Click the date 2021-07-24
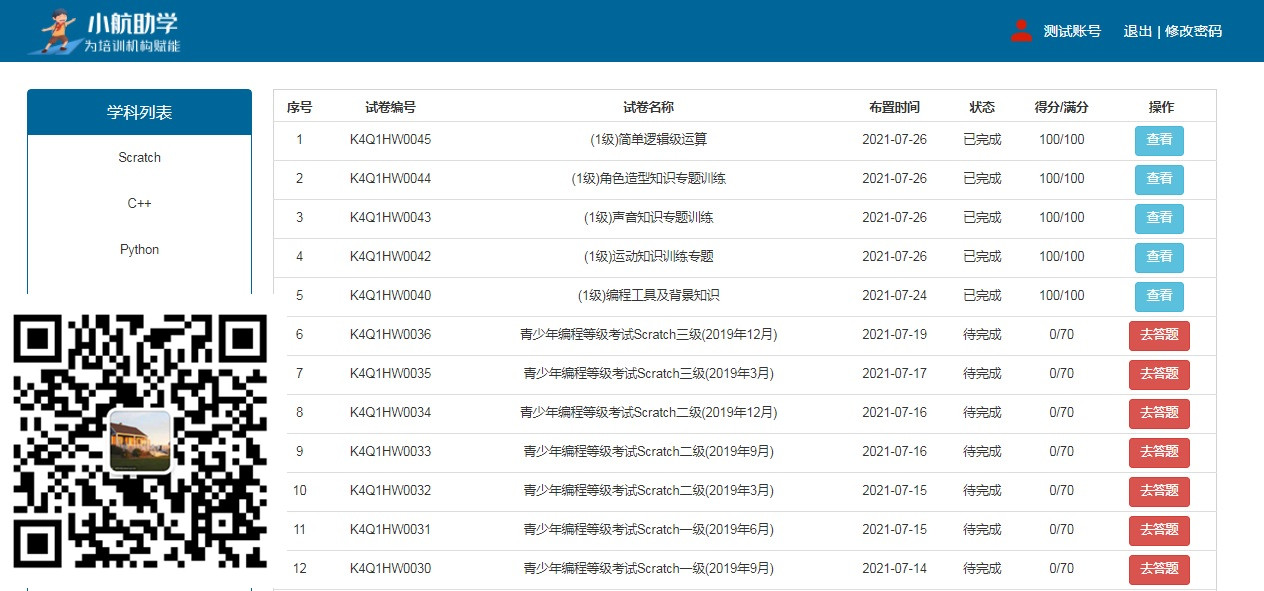 pos(894,296)
